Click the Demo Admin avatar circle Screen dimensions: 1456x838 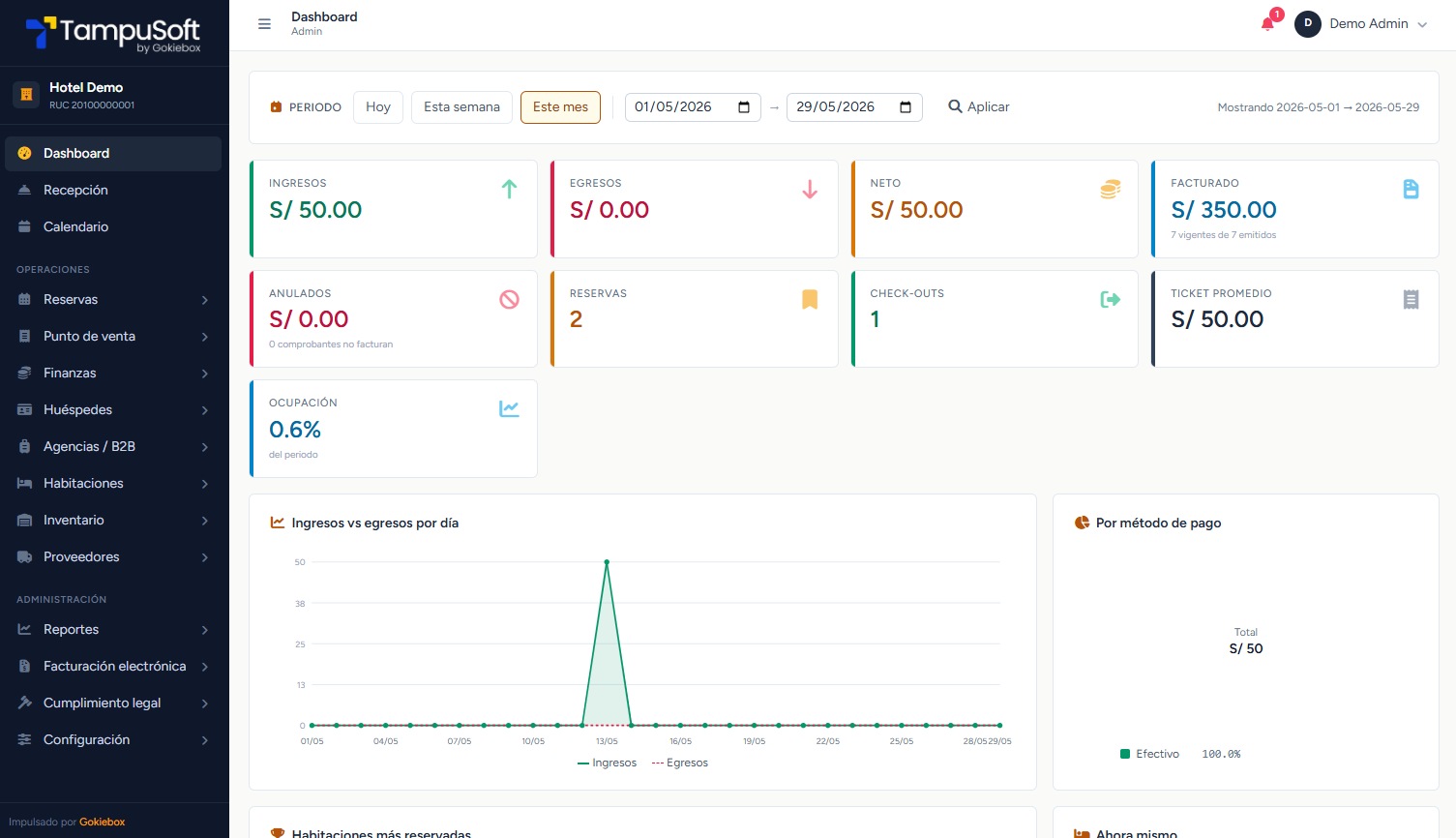click(1308, 23)
